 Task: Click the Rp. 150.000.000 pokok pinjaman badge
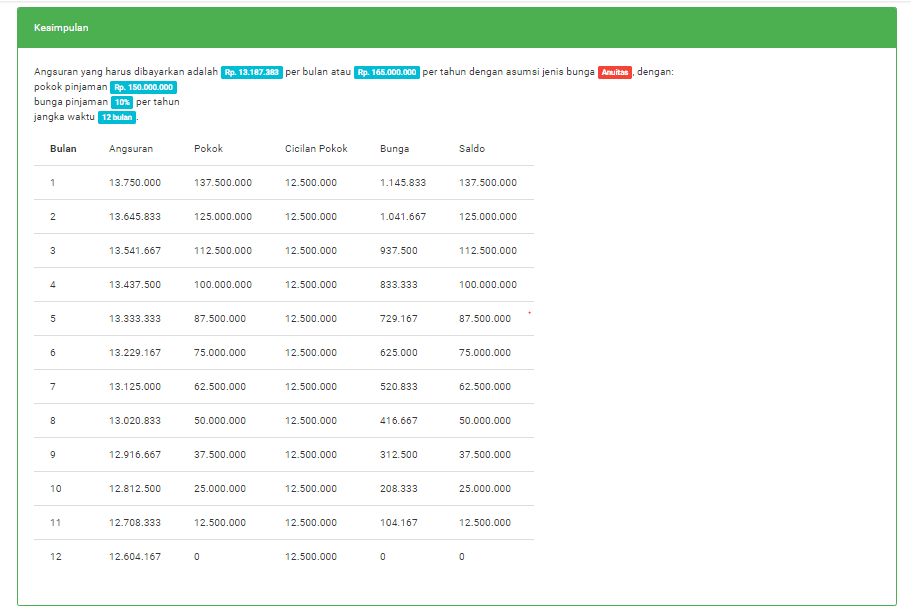(144, 87)
